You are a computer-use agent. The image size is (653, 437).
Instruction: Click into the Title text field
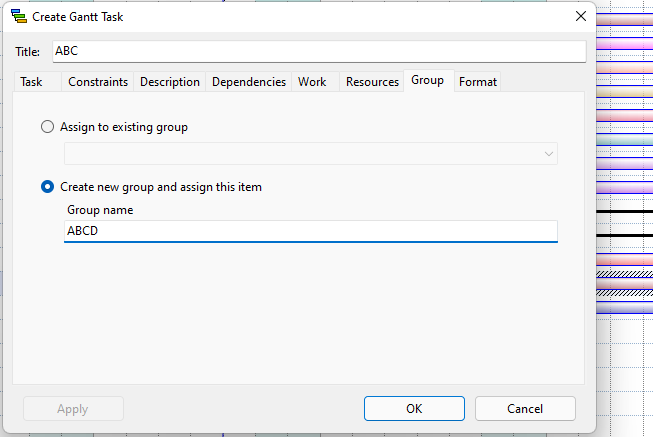318,51
